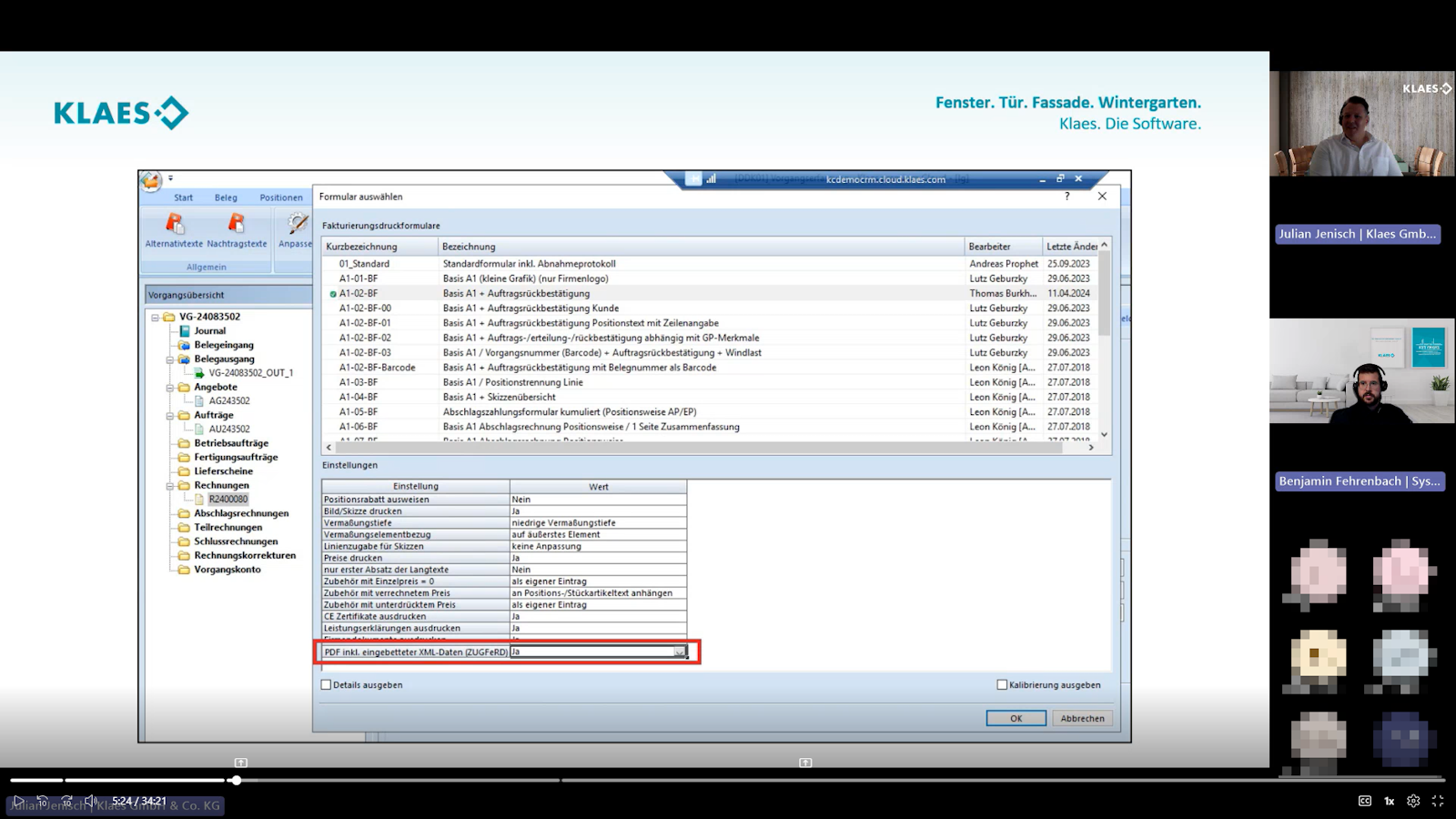Collapse the Rechnungen folder node
1456x819 pixels.
(169, 486)
